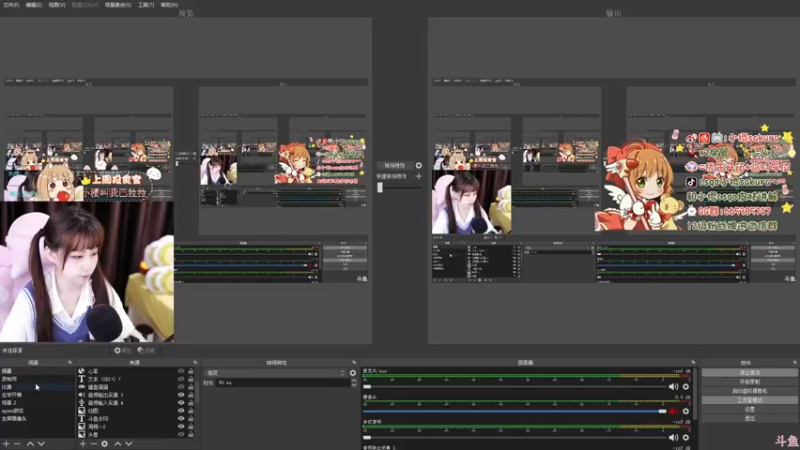This screenshot has width=800, height=450.
Task: Open transition settings gear beside the transition button
Action: 418,165
